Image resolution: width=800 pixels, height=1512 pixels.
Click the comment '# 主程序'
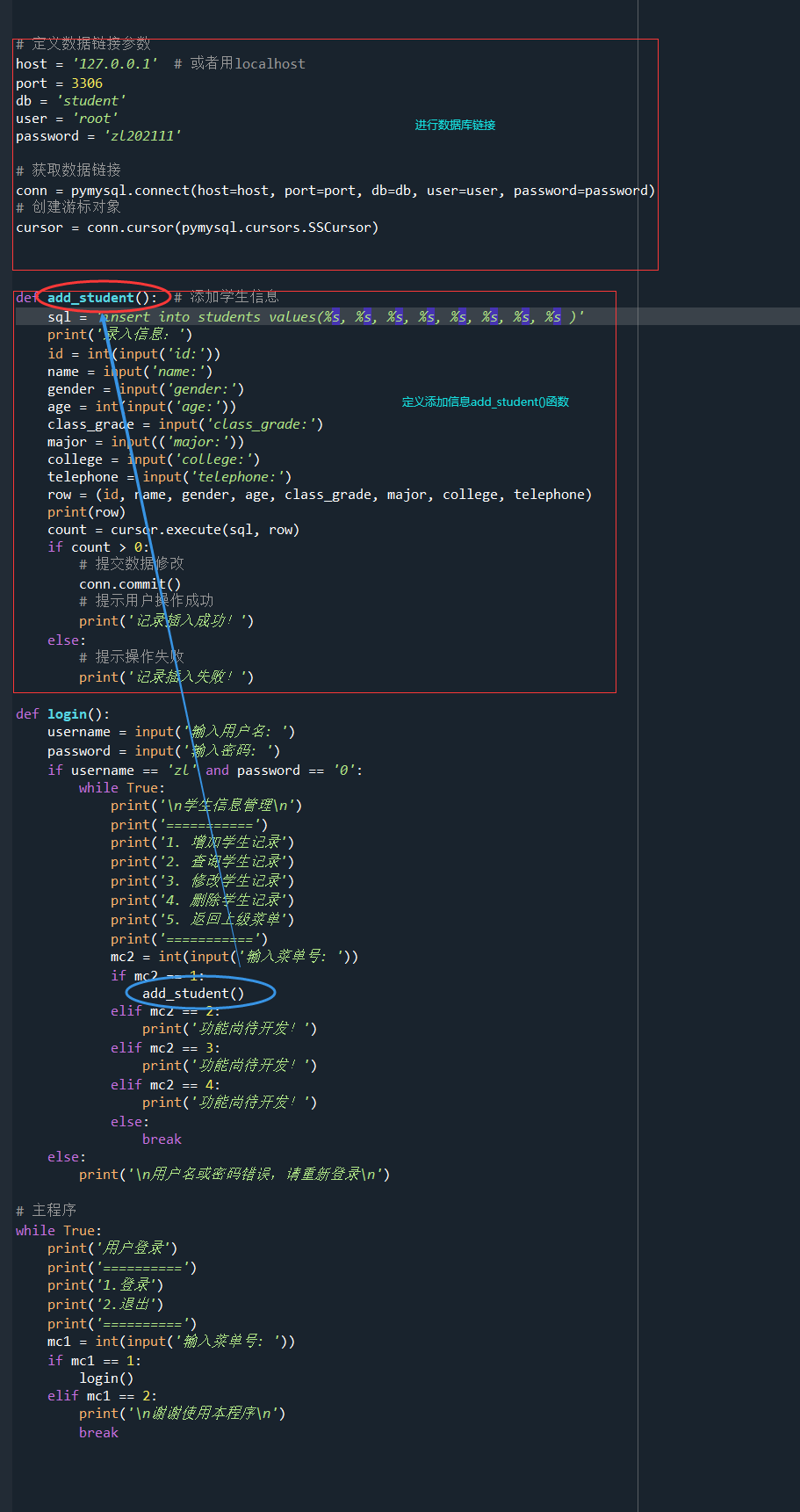click(x=47, y=1210)
